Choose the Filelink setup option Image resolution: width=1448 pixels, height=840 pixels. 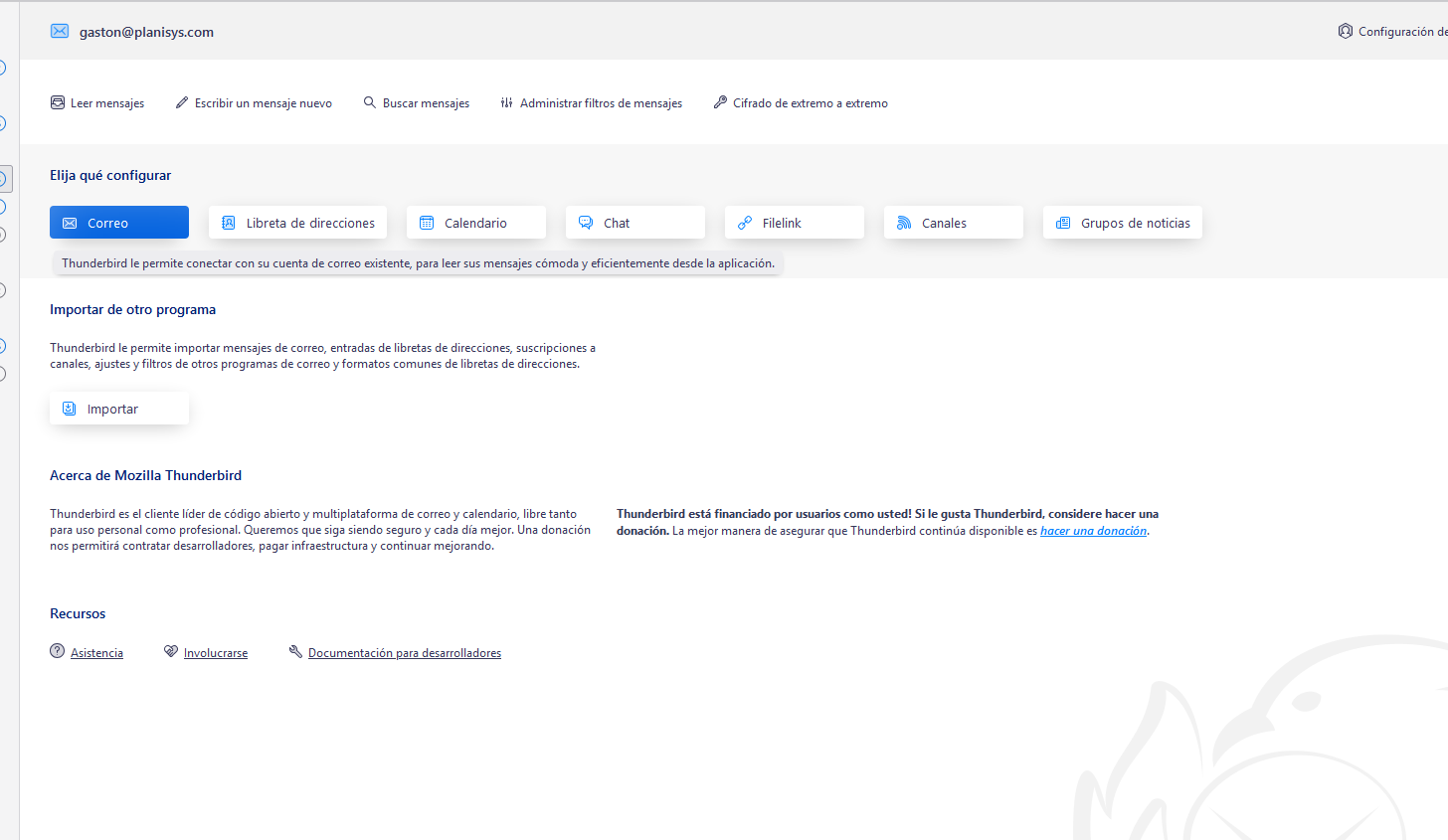point(795,223)
